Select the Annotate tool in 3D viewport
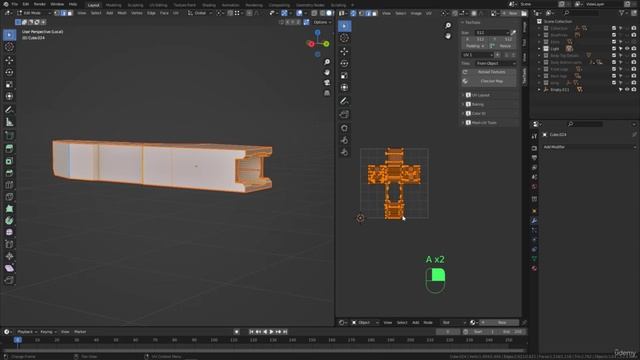This screenshot has width=640, height=360. click(9, 109)
